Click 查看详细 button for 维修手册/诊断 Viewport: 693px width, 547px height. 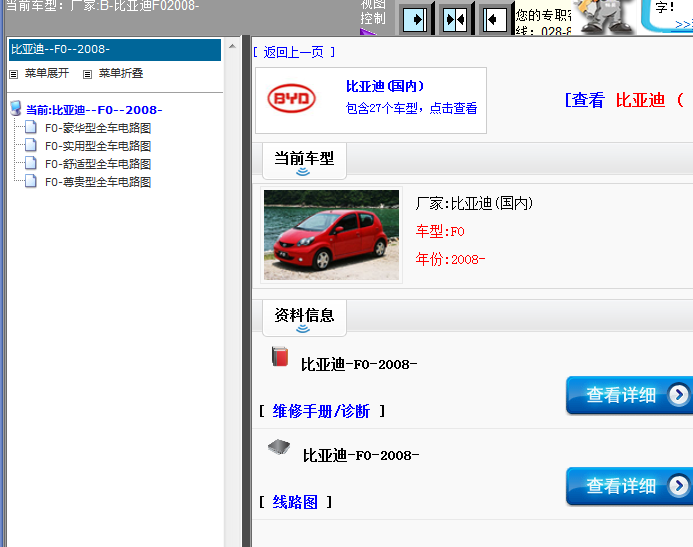pos(629,395)
